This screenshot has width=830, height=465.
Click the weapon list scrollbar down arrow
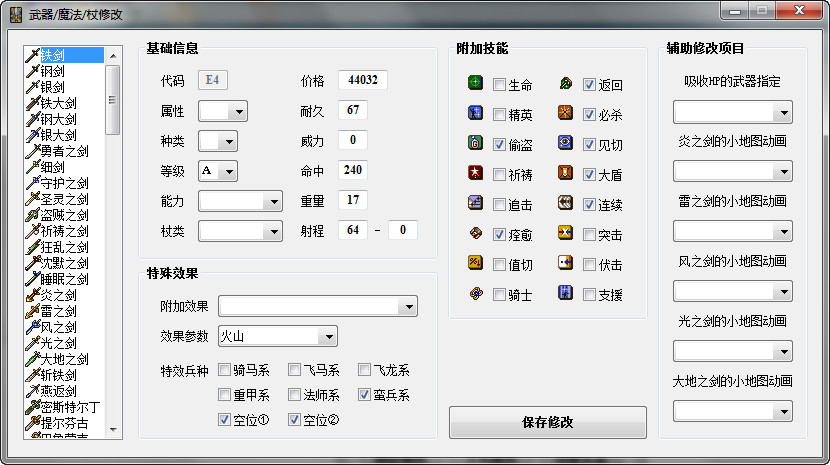click(113, 428)
